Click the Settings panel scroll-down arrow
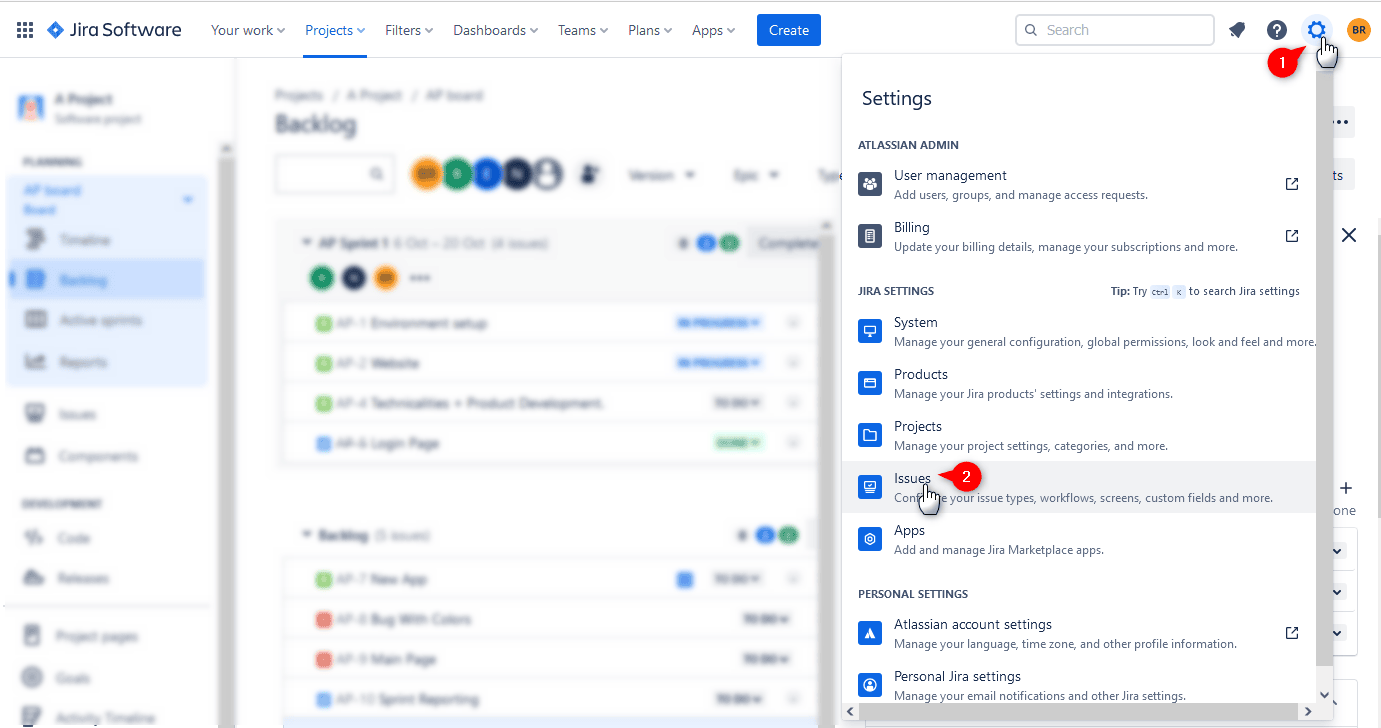This screenshot has width=1381, height=728. pyautogui.click(x=1324, y=694)
